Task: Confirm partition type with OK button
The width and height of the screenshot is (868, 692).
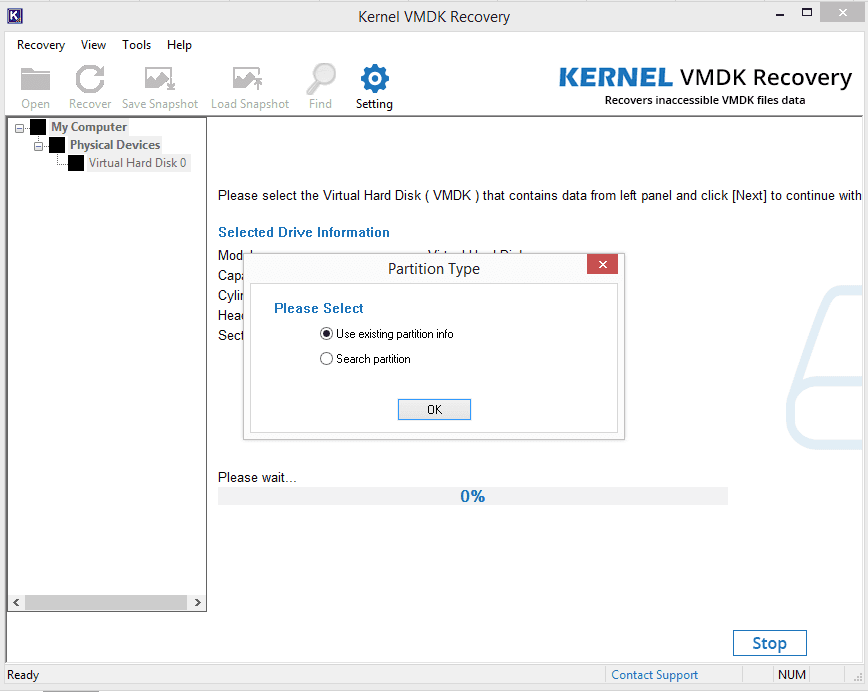Action: tap(434, 410)
